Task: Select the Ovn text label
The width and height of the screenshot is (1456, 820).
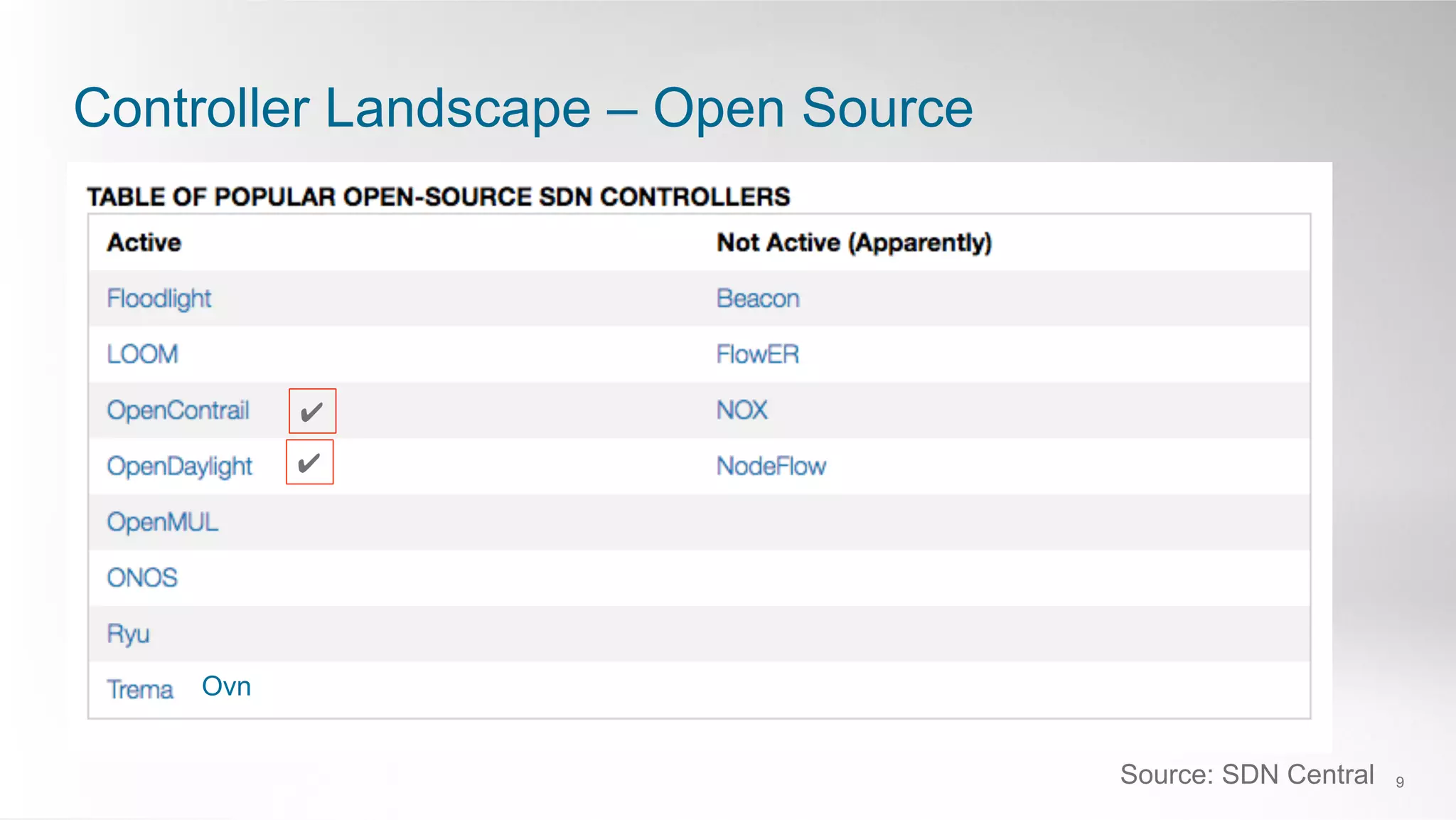Action: click(227, 686)
